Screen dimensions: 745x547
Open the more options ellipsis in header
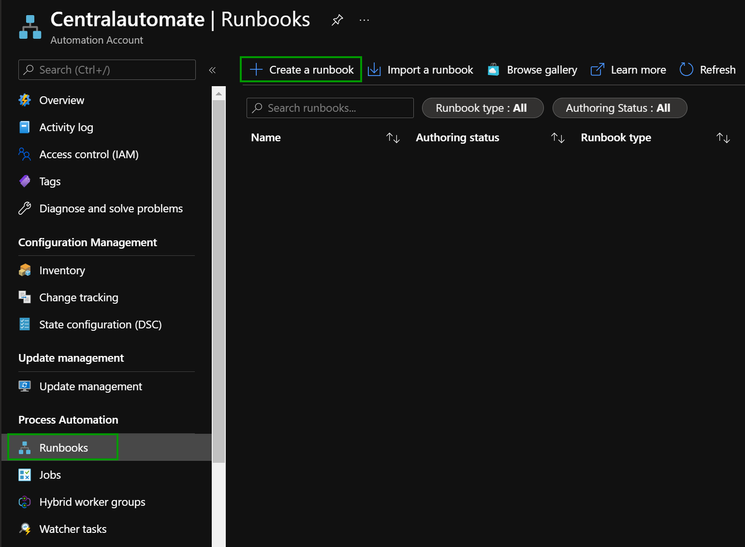(364, 20)
